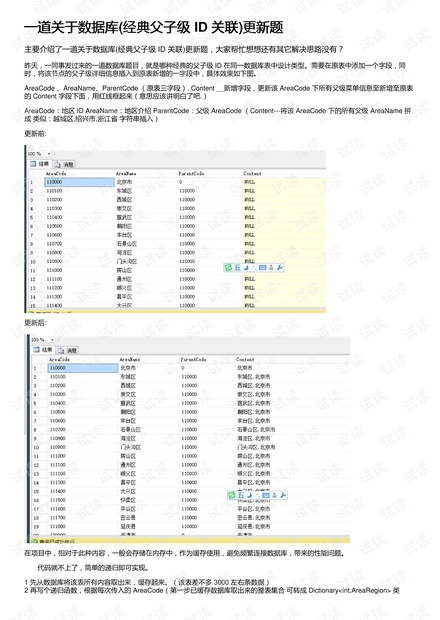Open the soft keyboard icon in the before-update grid
This screenshot has height=620, width=440.
[x=262, y=268]
